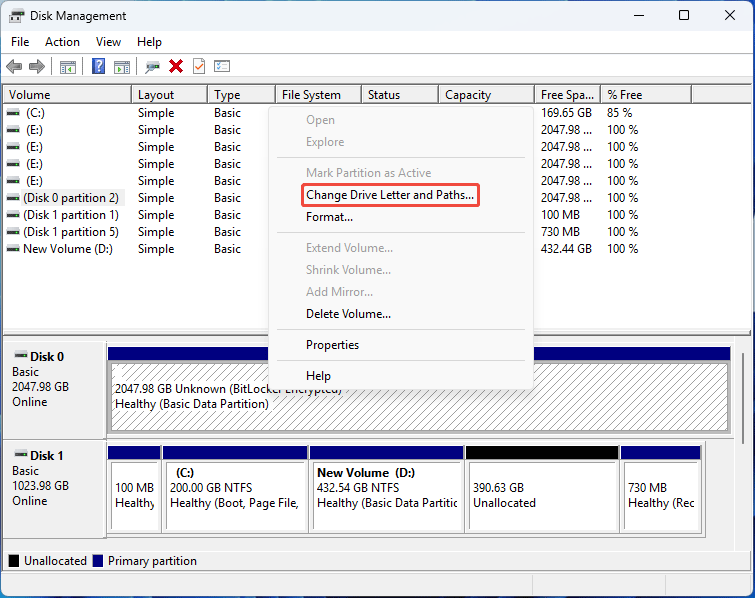
Task: Select the (C:) volume list row
Action: click(x=35, y=113)
